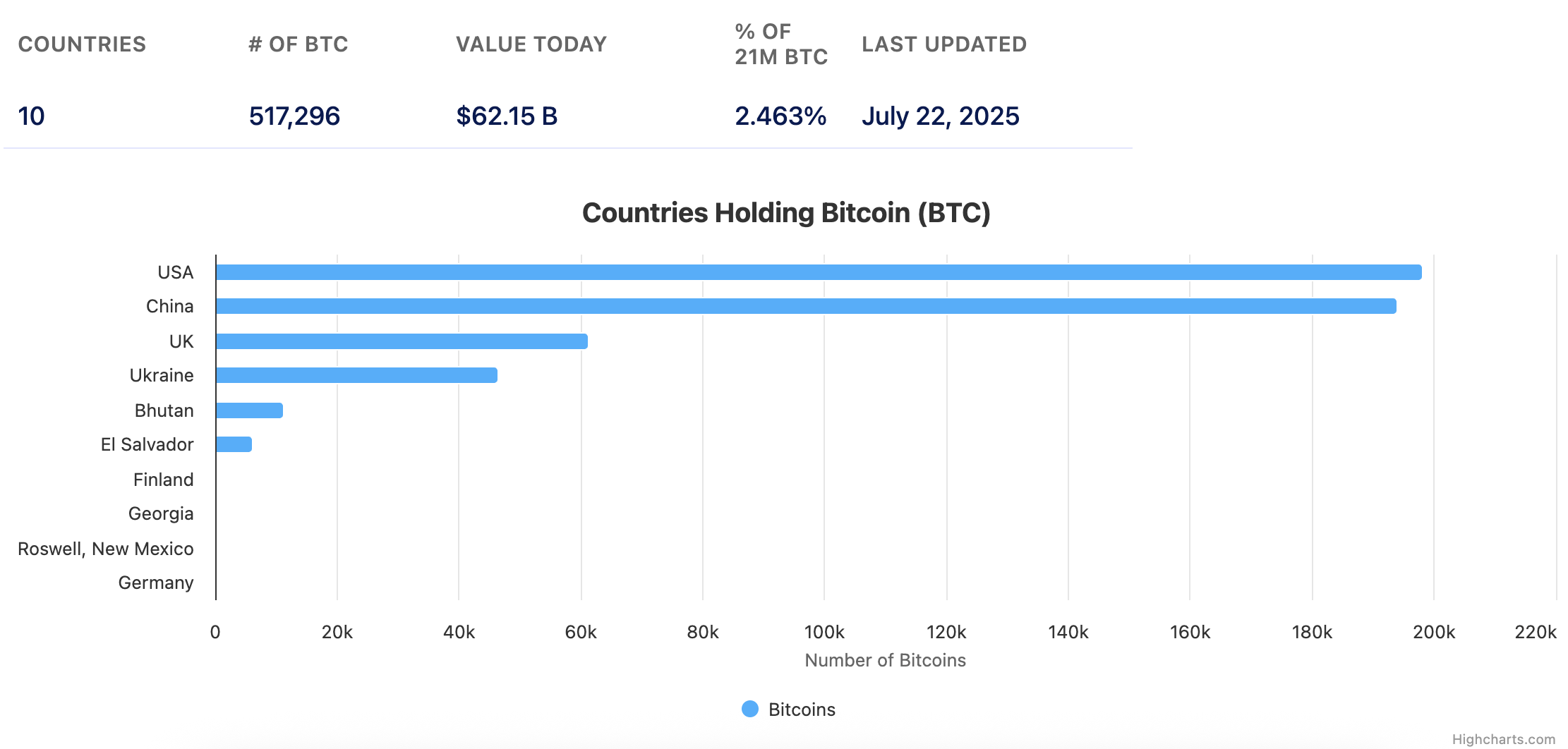
Task: Toggle the Bitcoins legend series
Action: click(801, 710)
